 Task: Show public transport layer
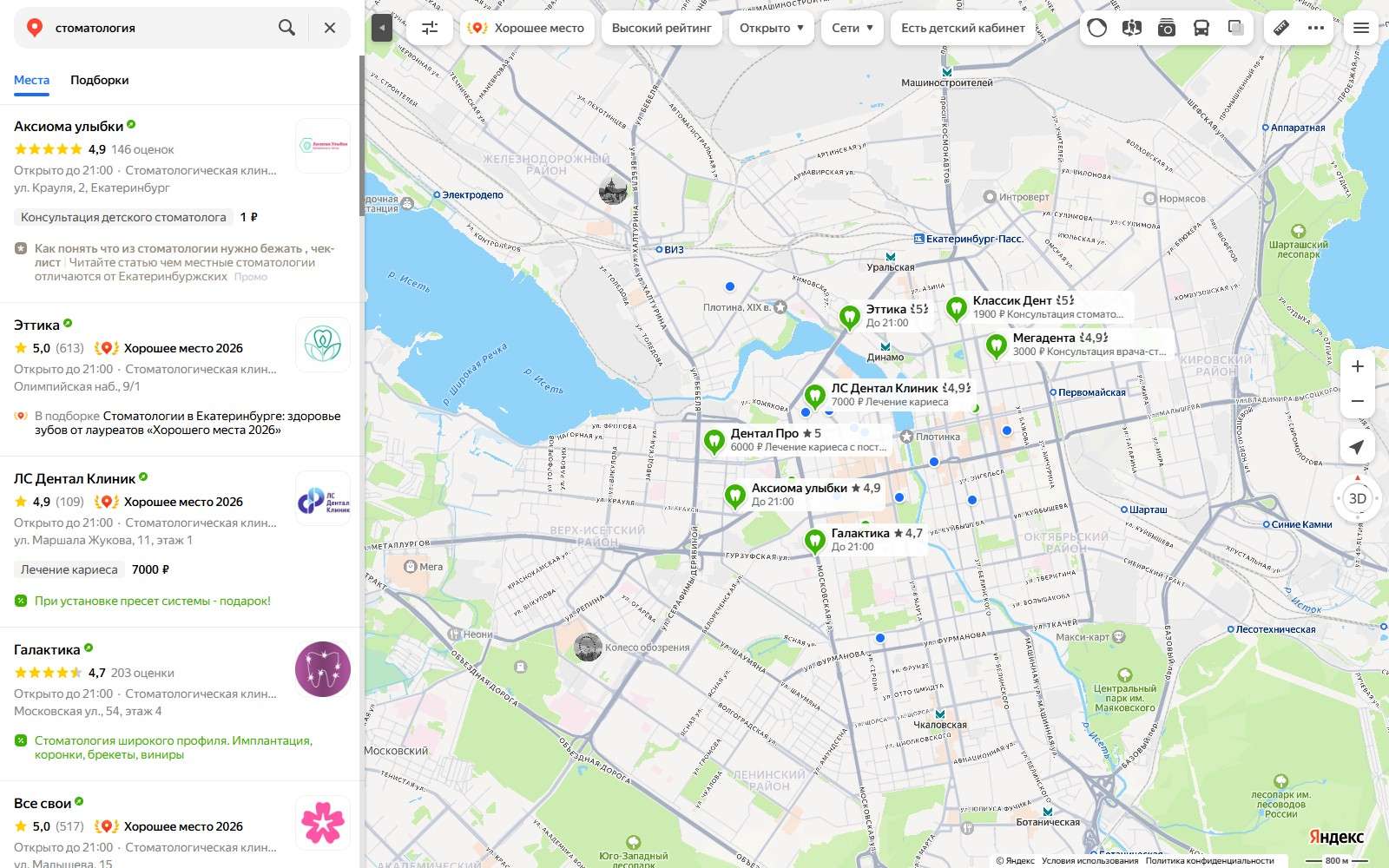coord(1201,28)
